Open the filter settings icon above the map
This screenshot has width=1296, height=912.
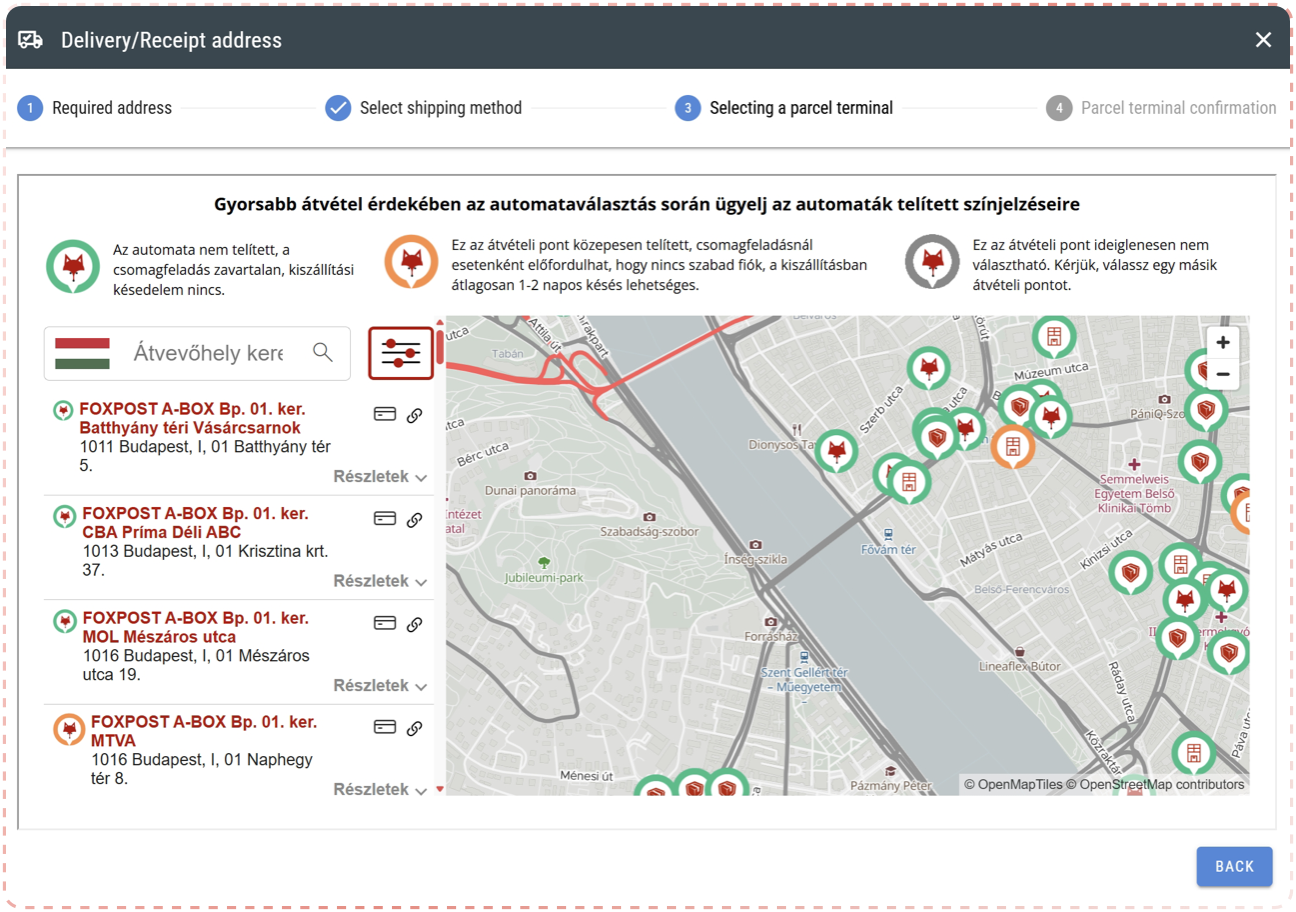pos(401,353)
